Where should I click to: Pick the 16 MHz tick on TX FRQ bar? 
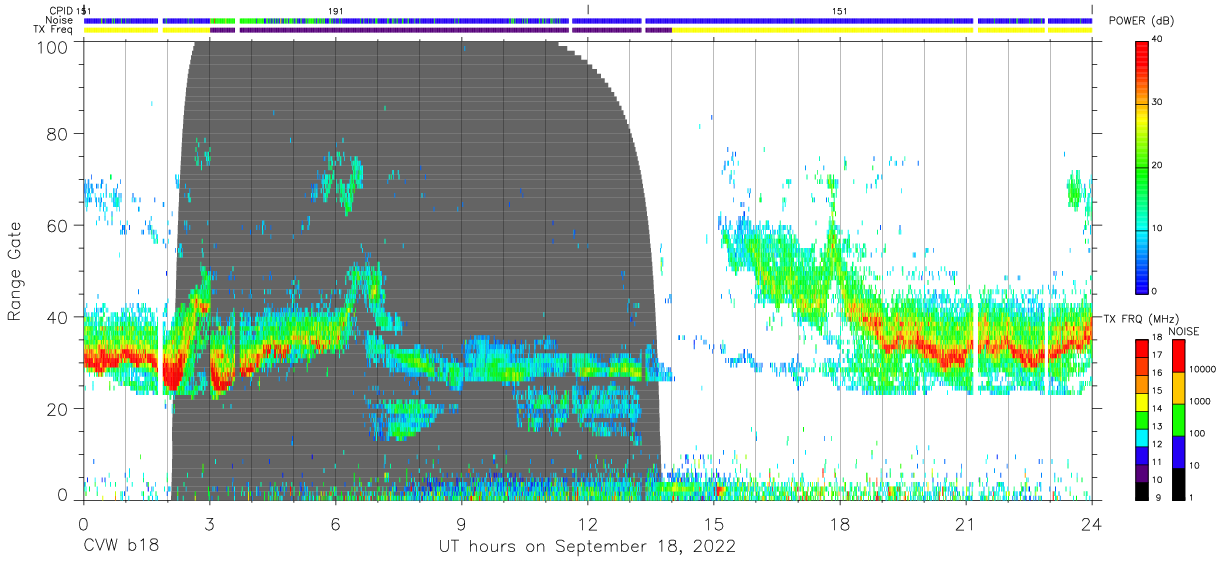click(x=1158, y=373)
